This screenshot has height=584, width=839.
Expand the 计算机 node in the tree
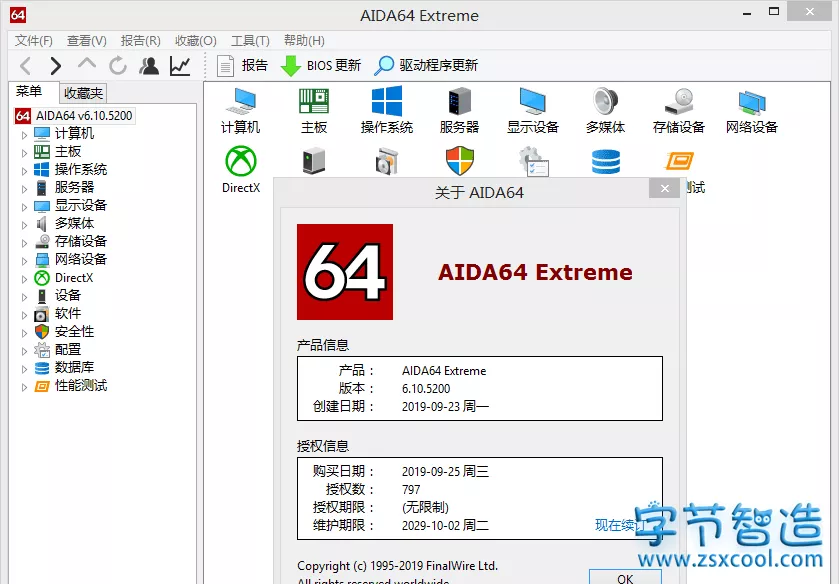pos(24,135)
